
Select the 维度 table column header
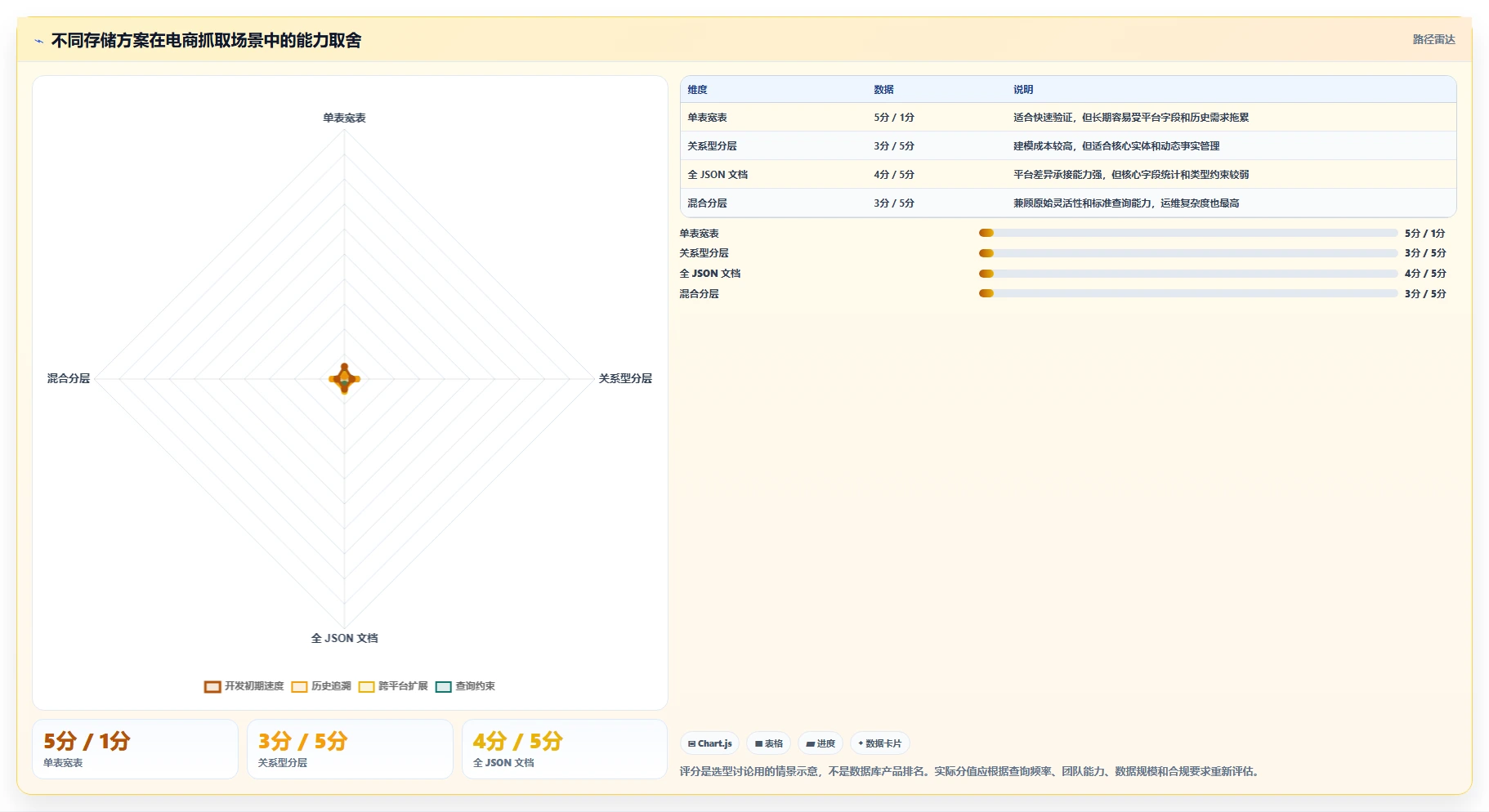point(697,90)
